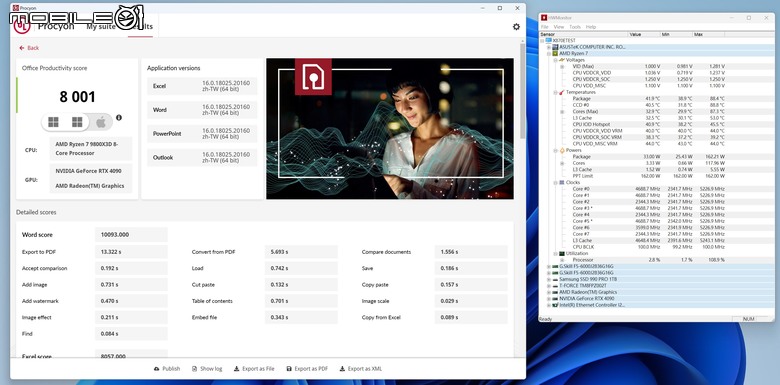Click the X870ETEST computer icon in HWMonitor
Viewport: 780px width, 385px height.
pyautogui.click(x=549, y=40)
